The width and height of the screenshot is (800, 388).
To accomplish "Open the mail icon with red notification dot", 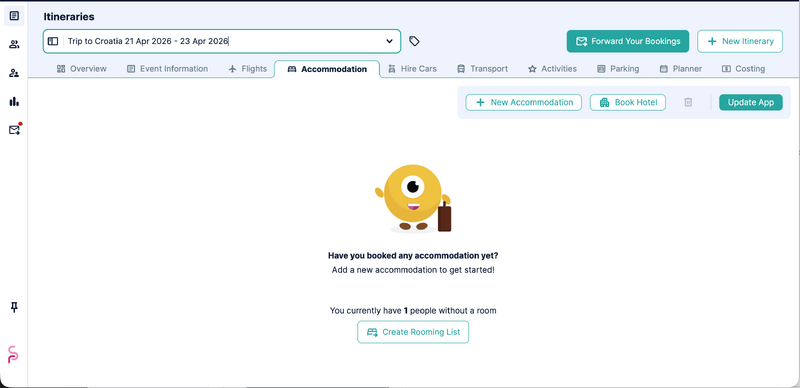I will (x=15, y=130).
